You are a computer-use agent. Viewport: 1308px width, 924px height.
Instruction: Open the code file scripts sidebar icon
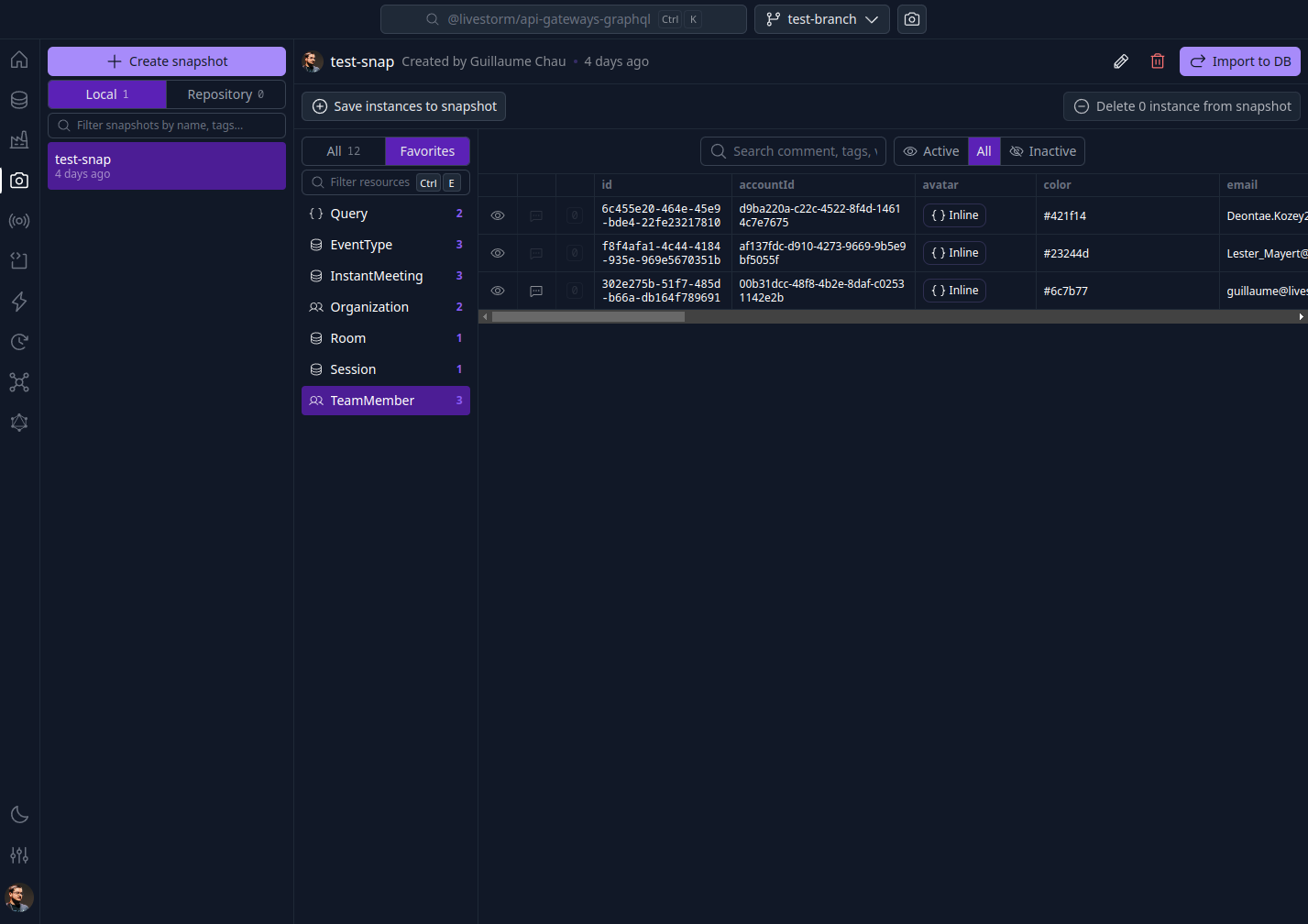pos(19,261)
